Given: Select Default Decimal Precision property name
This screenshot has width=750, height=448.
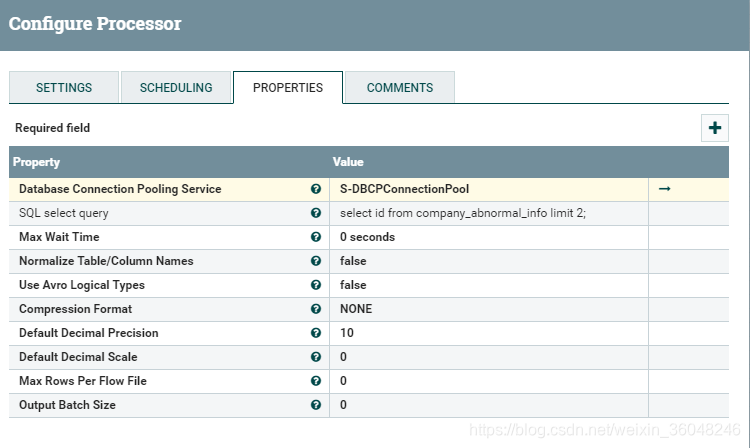Looking at the screenshot, I should (88, 333).
